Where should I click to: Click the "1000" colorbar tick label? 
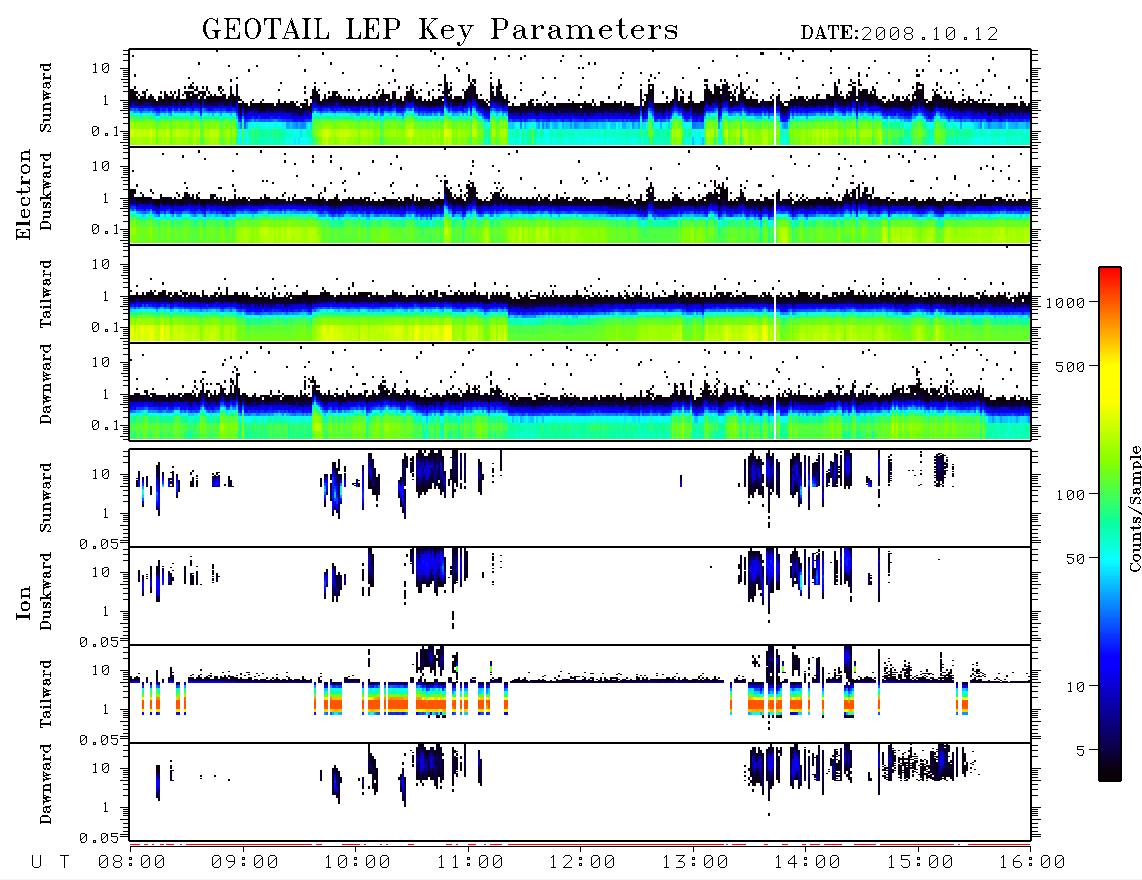(x=1065, y=302)
